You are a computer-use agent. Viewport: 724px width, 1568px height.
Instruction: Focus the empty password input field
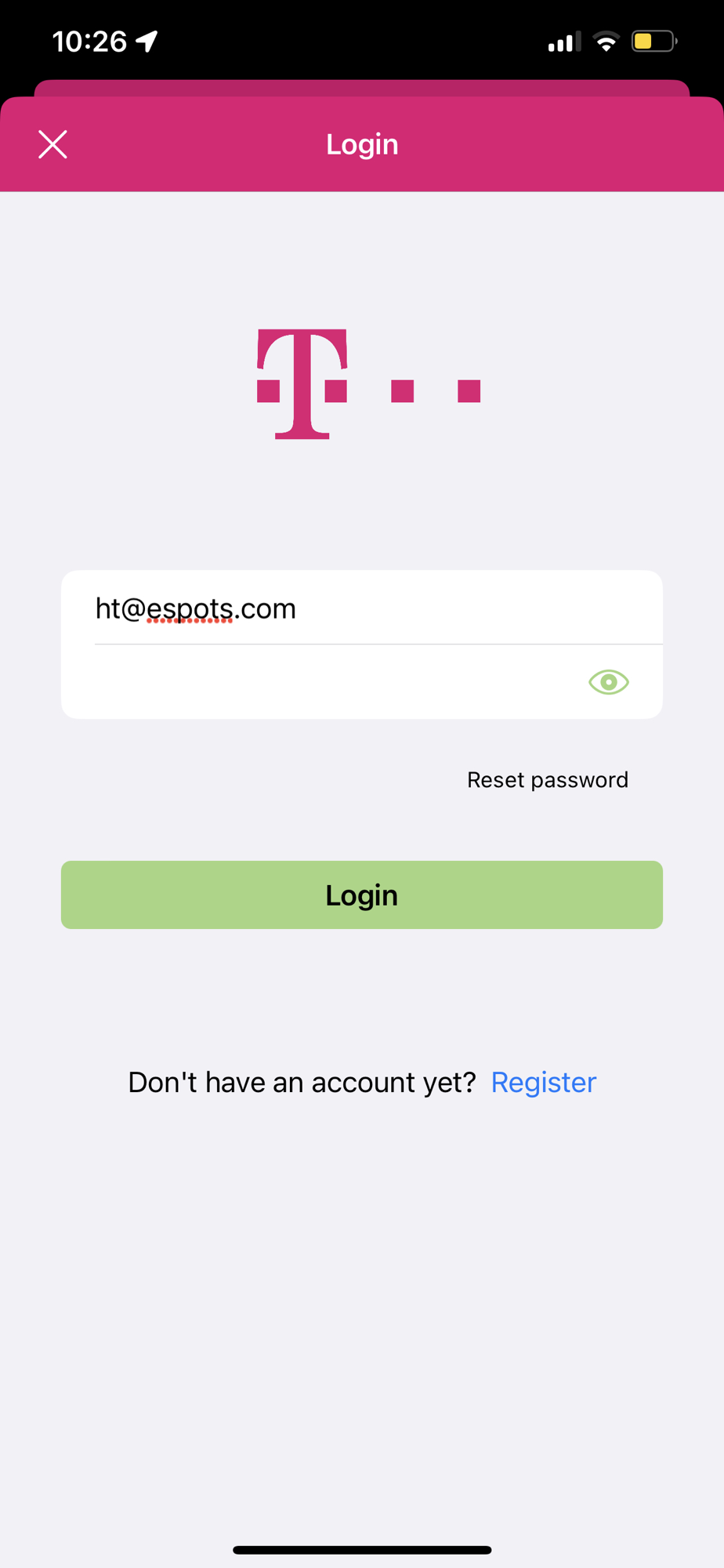337,682
